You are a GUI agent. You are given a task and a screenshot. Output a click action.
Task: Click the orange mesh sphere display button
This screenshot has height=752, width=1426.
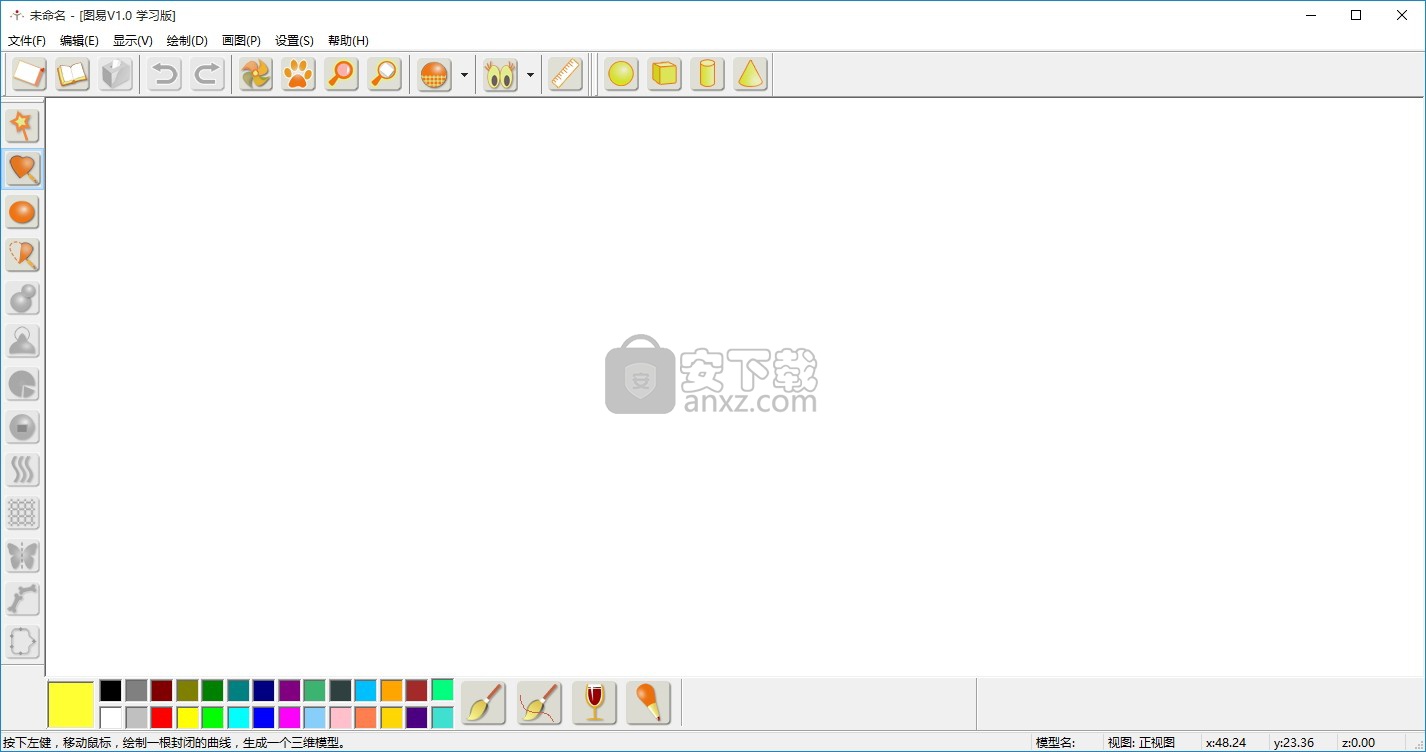(434, 75)
